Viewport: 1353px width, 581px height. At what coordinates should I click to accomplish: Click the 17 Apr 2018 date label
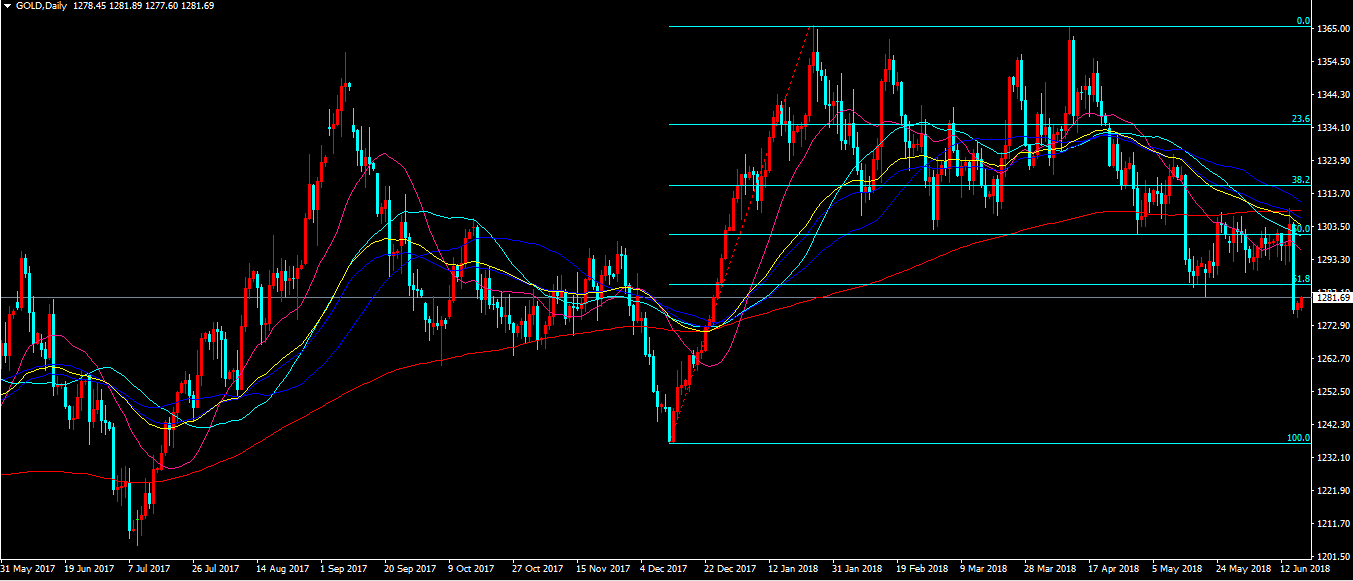pos(1114,569)
